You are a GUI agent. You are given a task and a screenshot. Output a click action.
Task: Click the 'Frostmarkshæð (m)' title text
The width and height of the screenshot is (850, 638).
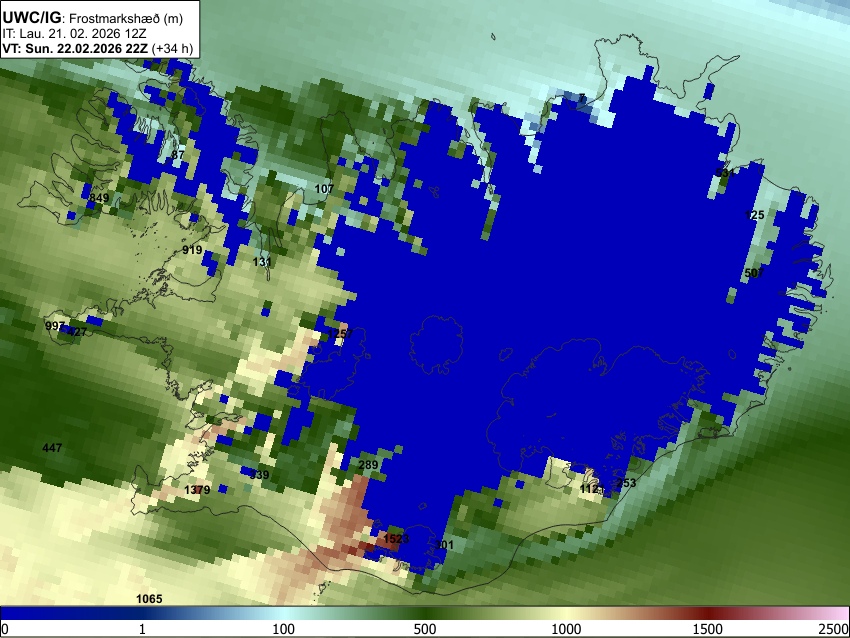[126, 18]
